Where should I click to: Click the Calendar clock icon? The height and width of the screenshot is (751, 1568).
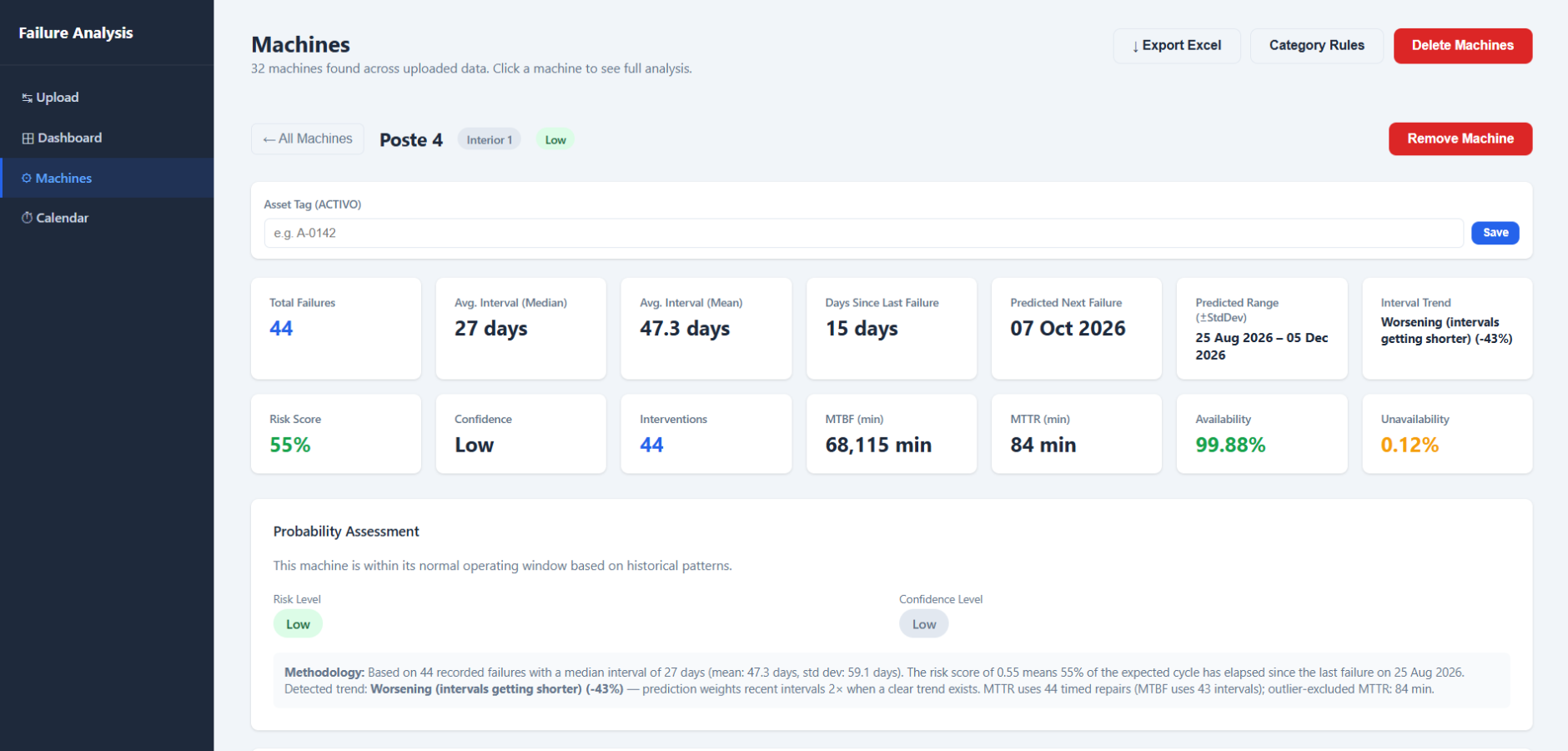click(27, 218)
